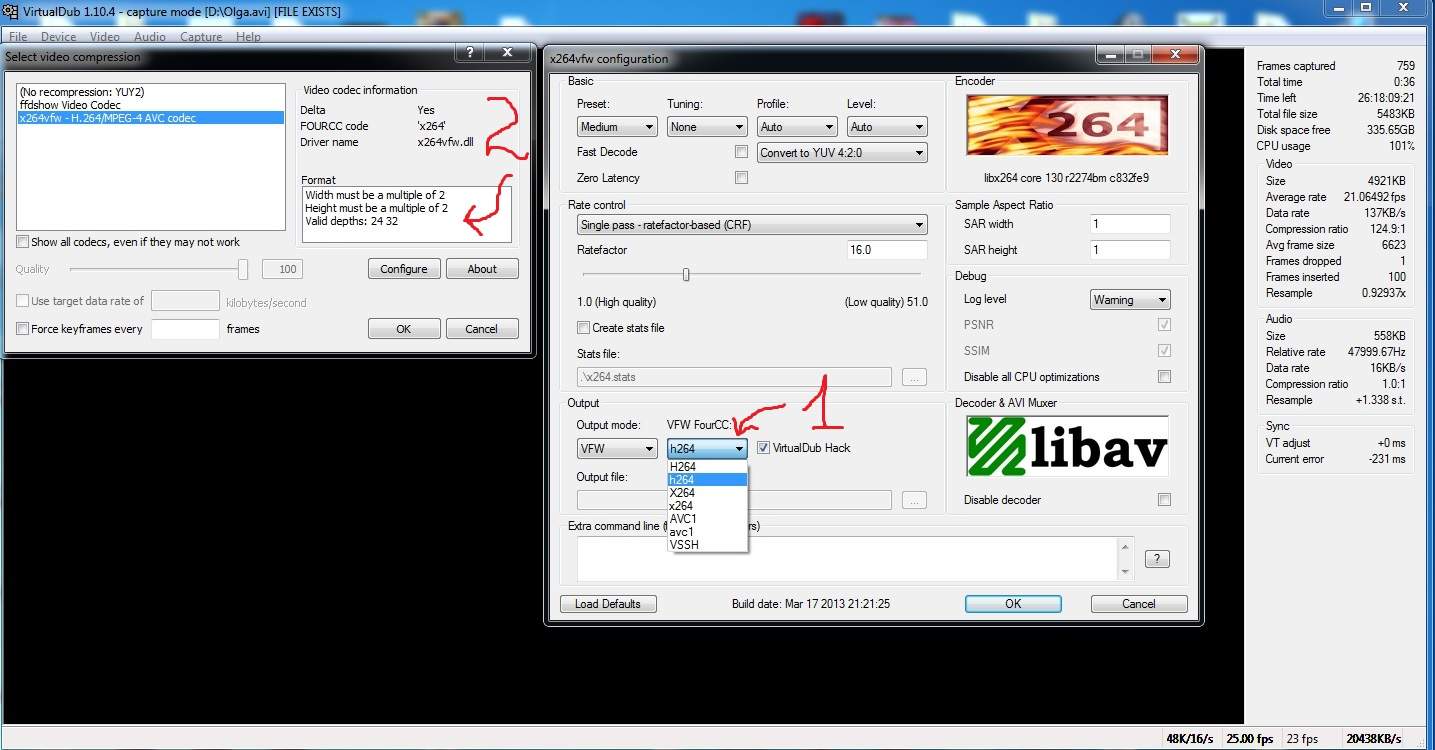
Task: Choose uppercase H264 from FourCC list
Action: [707, 467]
